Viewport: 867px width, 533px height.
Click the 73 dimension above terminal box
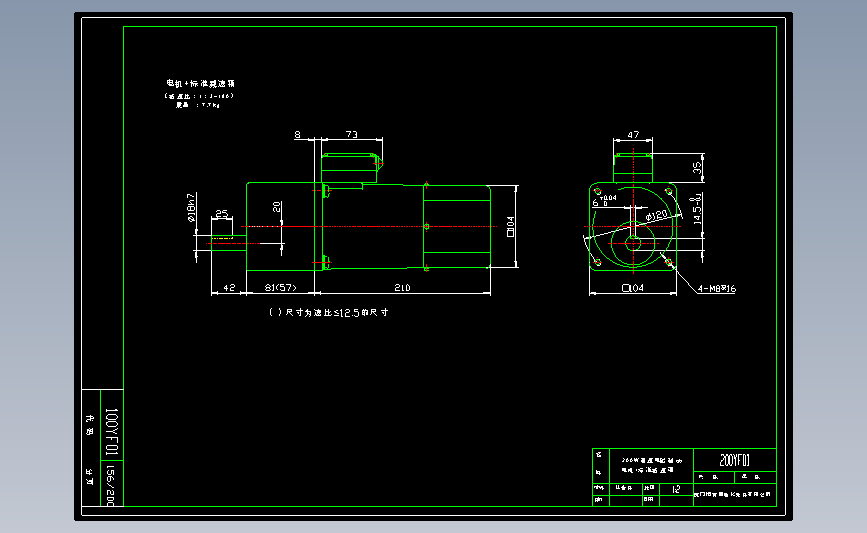point(352,134)
